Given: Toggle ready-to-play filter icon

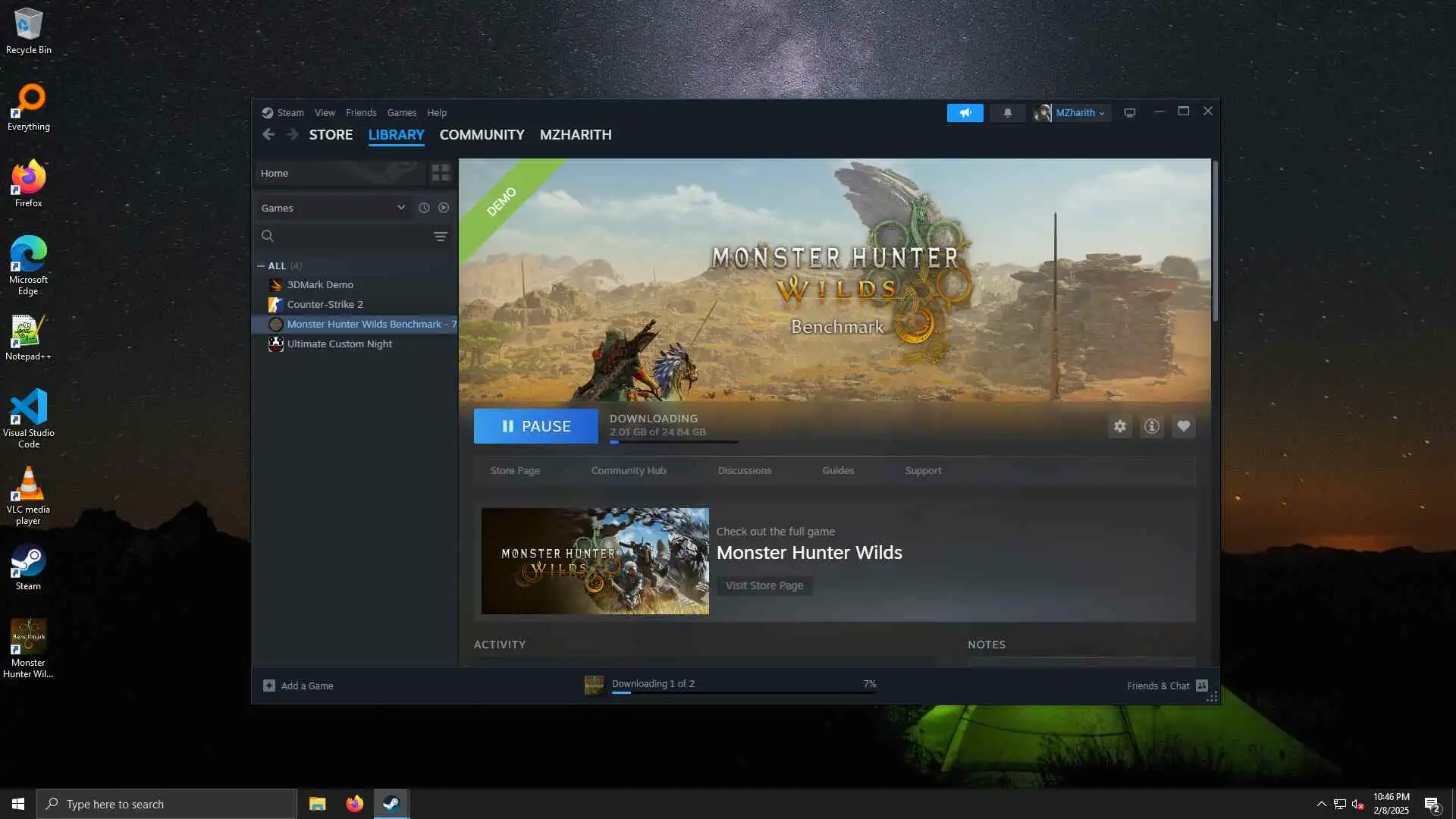Looking at the screenshot, I should (444, 208).
